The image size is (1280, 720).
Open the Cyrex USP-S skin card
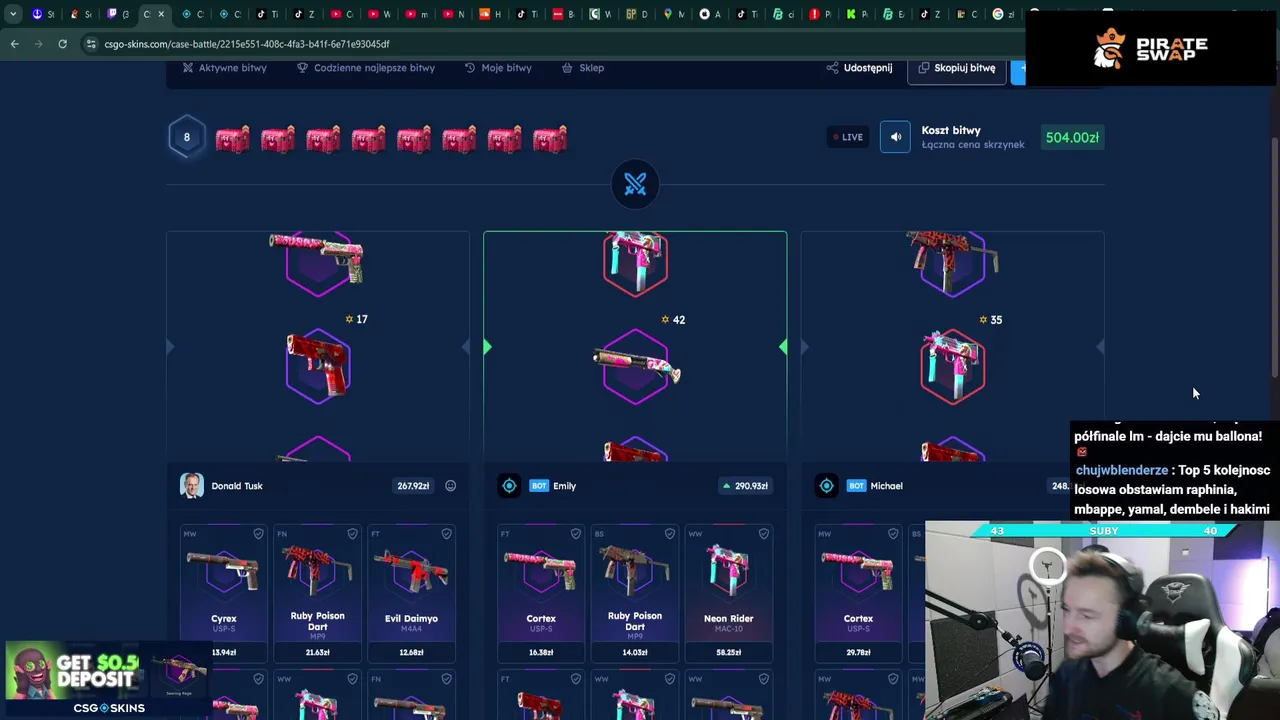pos(224,593)
